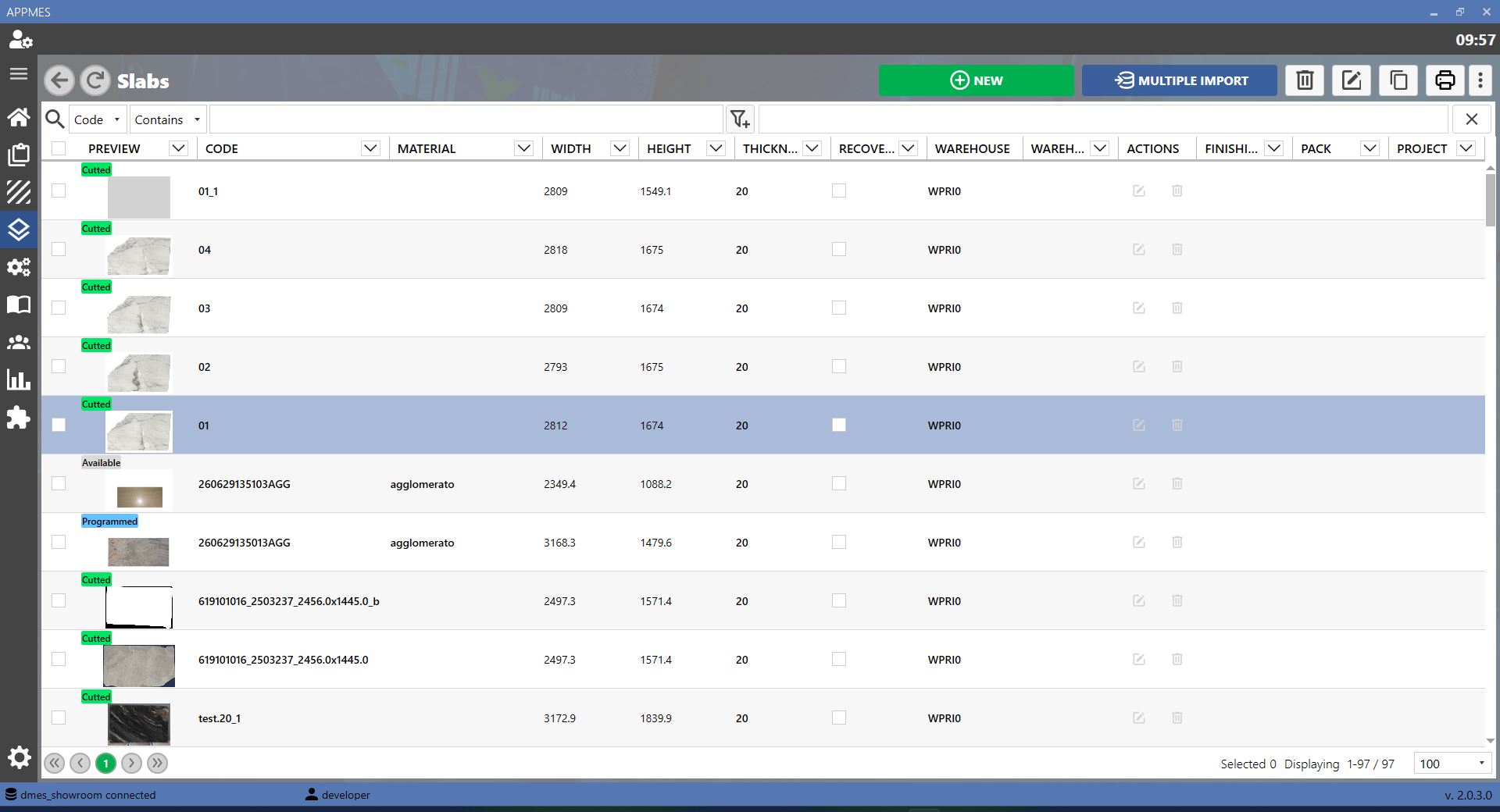Open the people group sidebar icon
The height and width of the screenshot is (812, 1500).
tap(19, 342)
